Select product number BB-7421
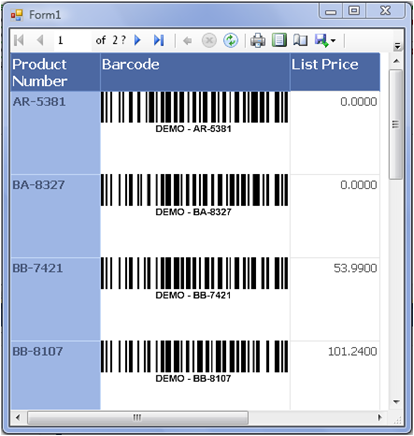414x436 pixels. point(38,268)
